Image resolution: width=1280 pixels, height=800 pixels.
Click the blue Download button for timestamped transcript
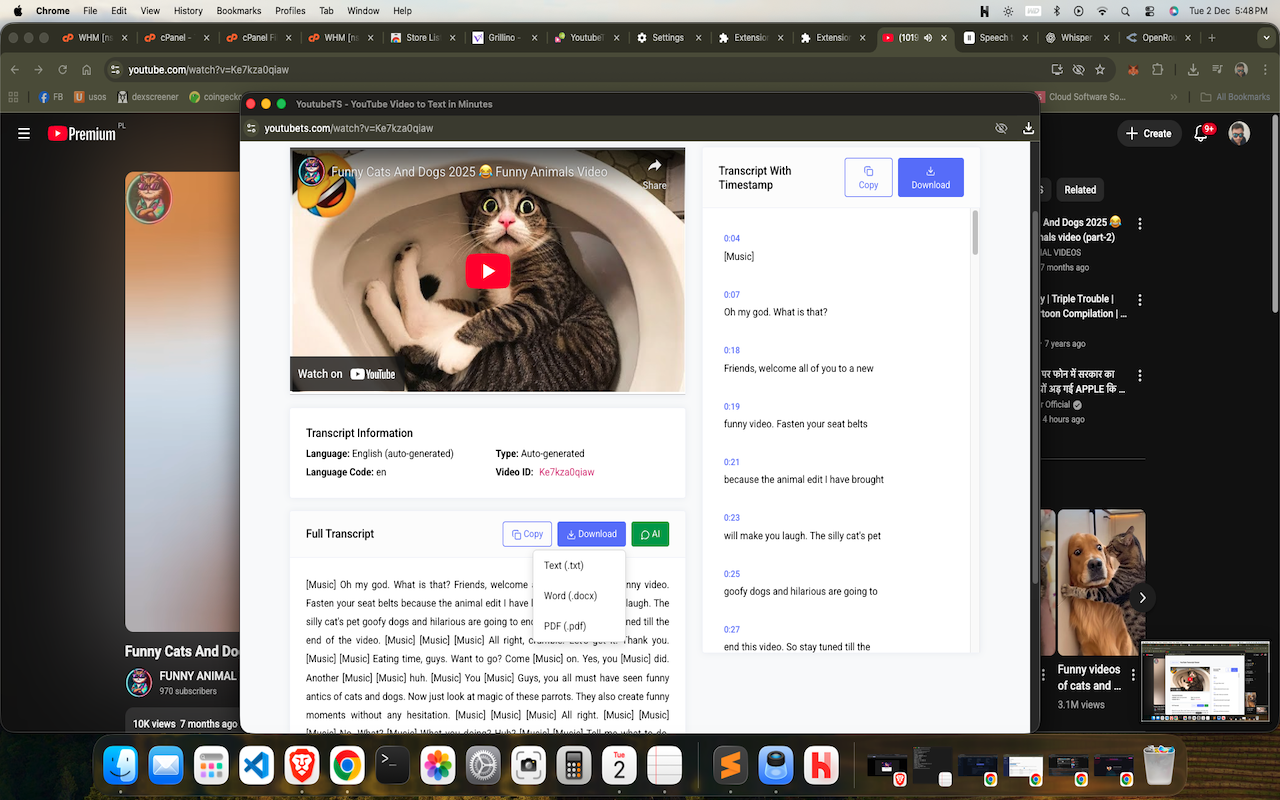tap(930, 177)
